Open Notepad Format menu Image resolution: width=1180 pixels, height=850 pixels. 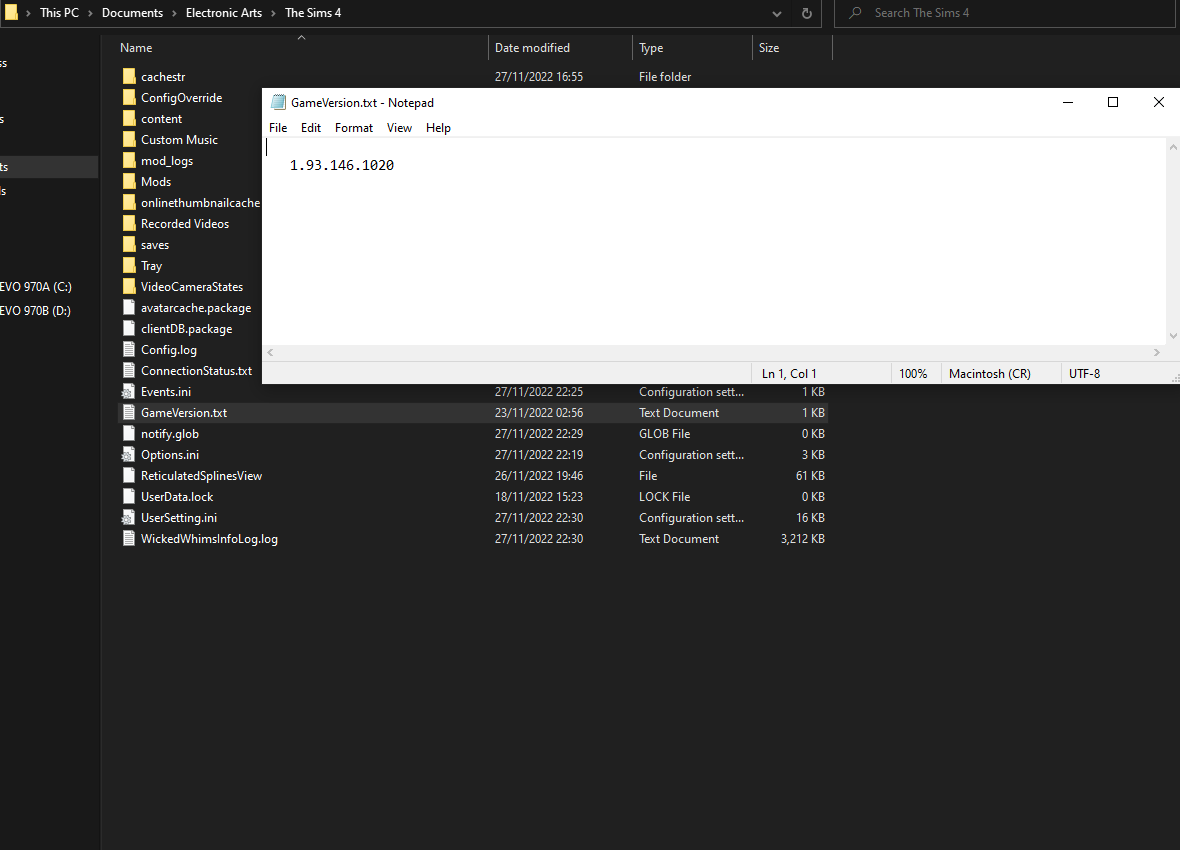click(x=354, y=128)
